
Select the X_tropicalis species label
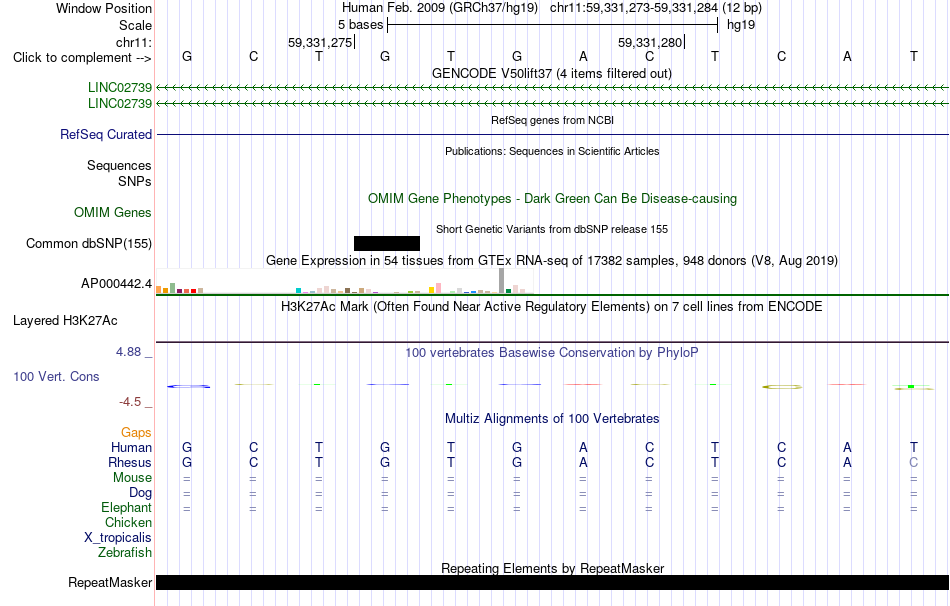[118, 538]
